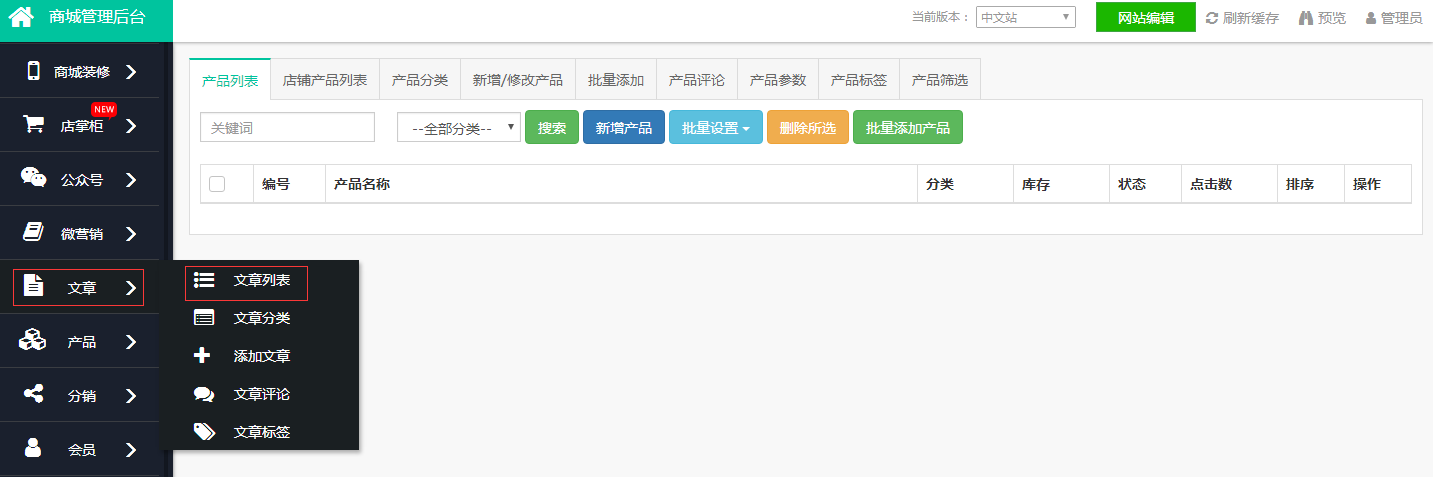
Task: Click the home icon beside 商城管理后台
Action: (21, 17)
